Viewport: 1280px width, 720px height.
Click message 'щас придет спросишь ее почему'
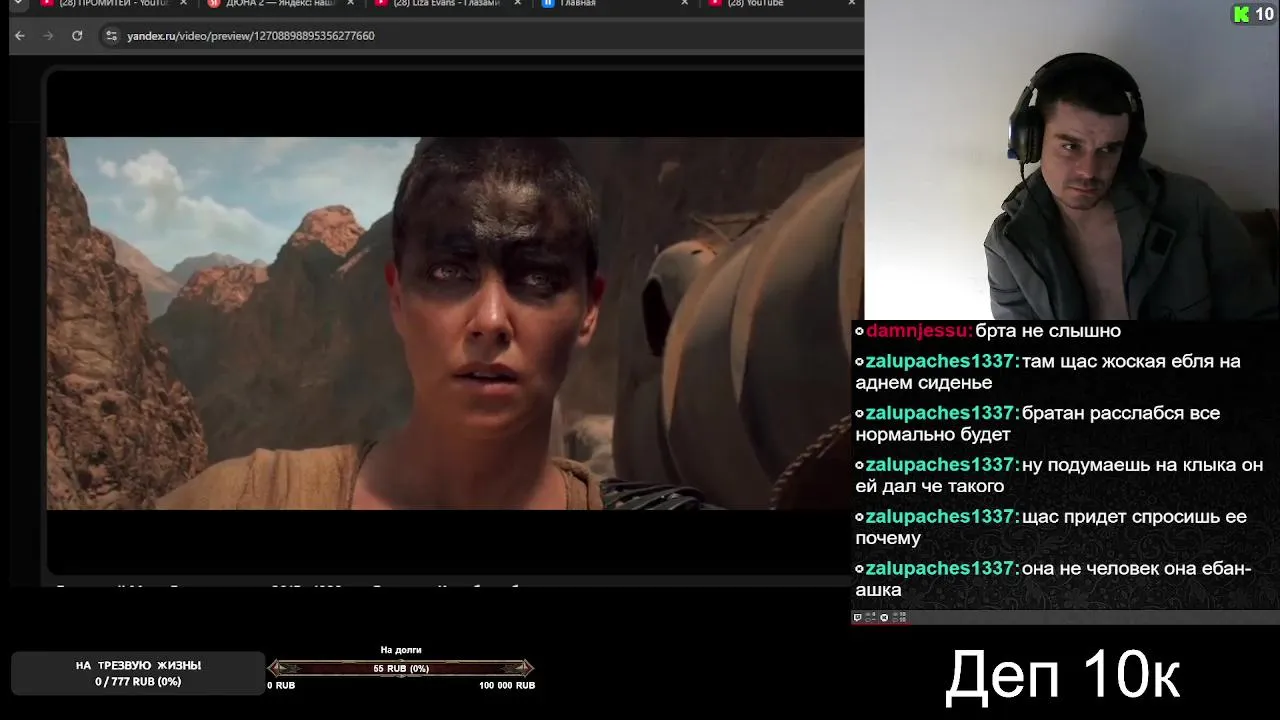1051,527
